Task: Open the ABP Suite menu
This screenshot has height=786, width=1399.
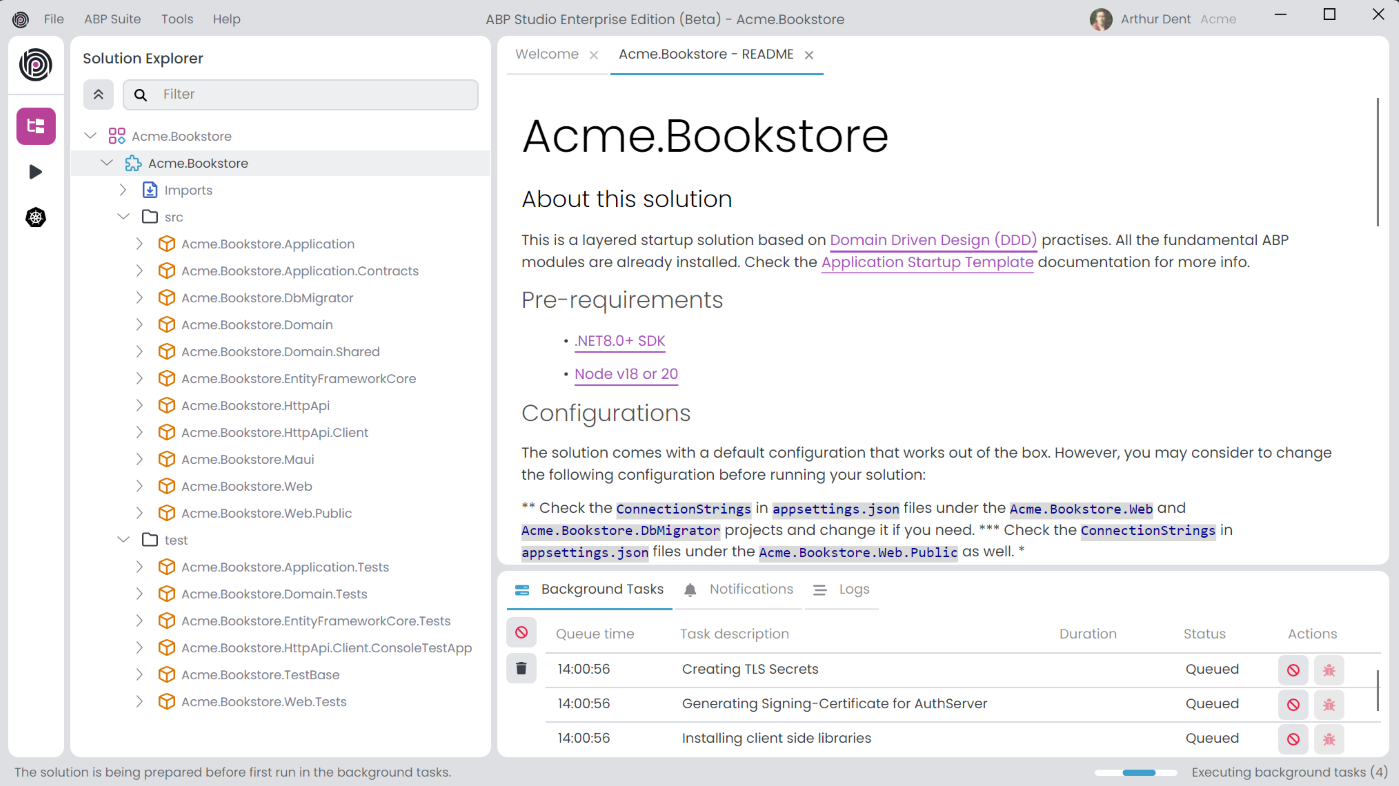Action: (113, 19)
